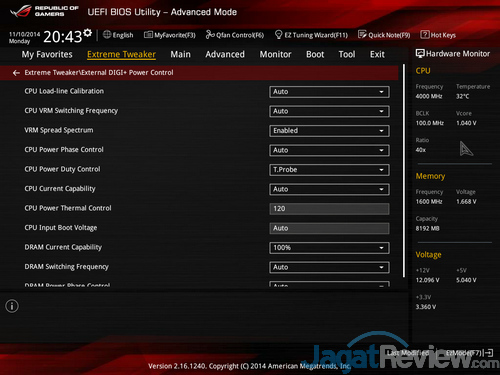Image resolution: width=500 pixels, height=375 pixels.
Task: Select the Extreme Tweaker tab
Action: coord(121,54)
